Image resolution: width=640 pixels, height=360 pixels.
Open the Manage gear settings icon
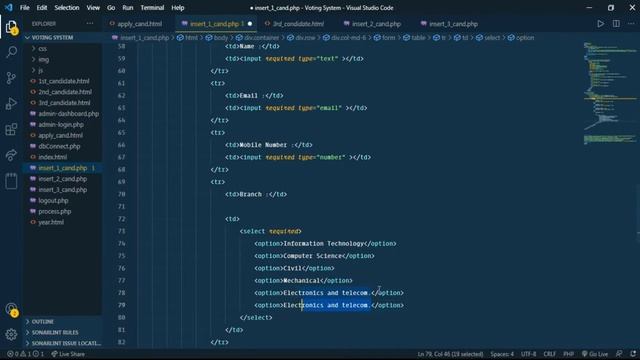(11, 334)
